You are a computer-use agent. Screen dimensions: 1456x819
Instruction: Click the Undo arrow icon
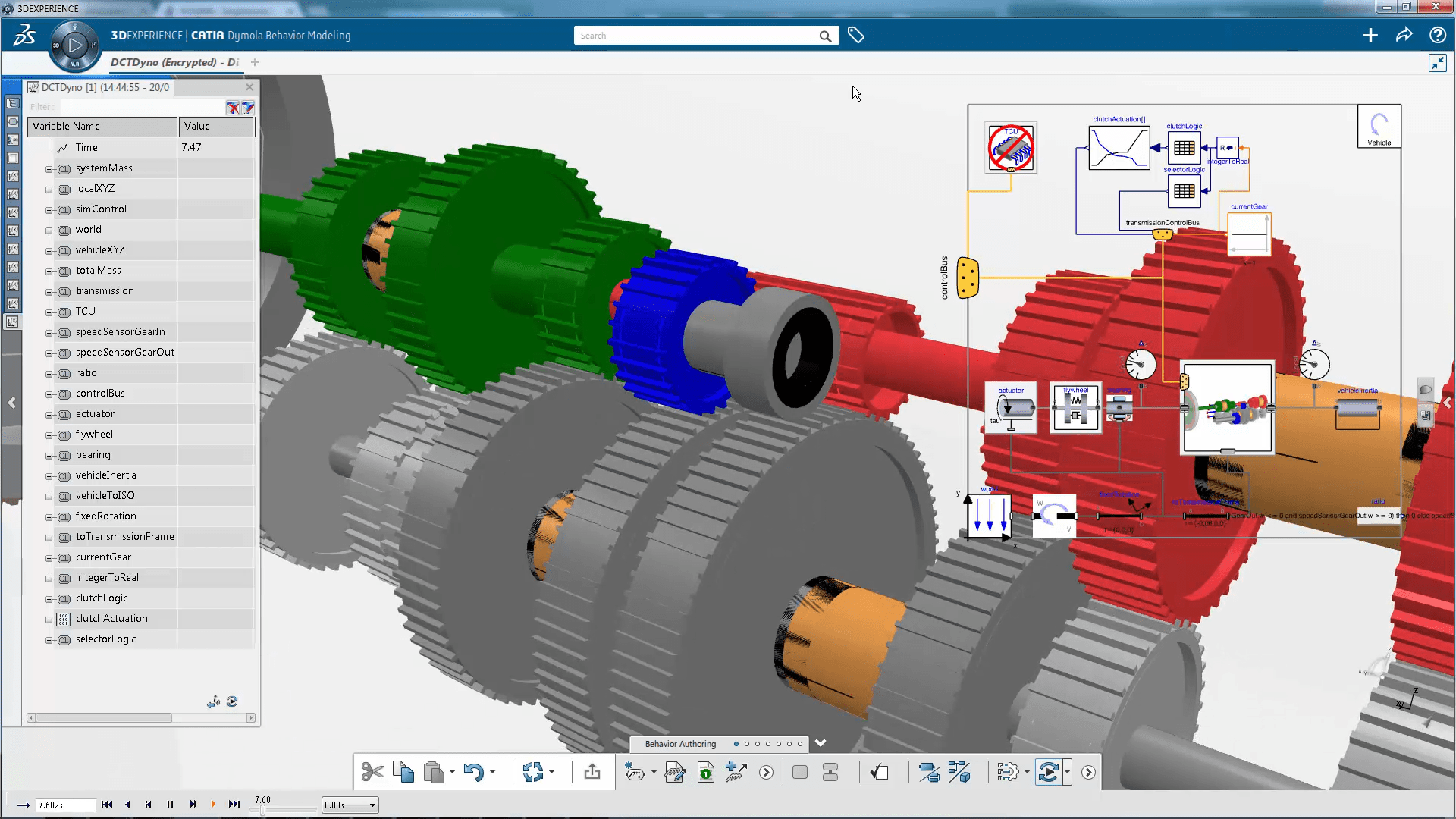coord(473,772)
